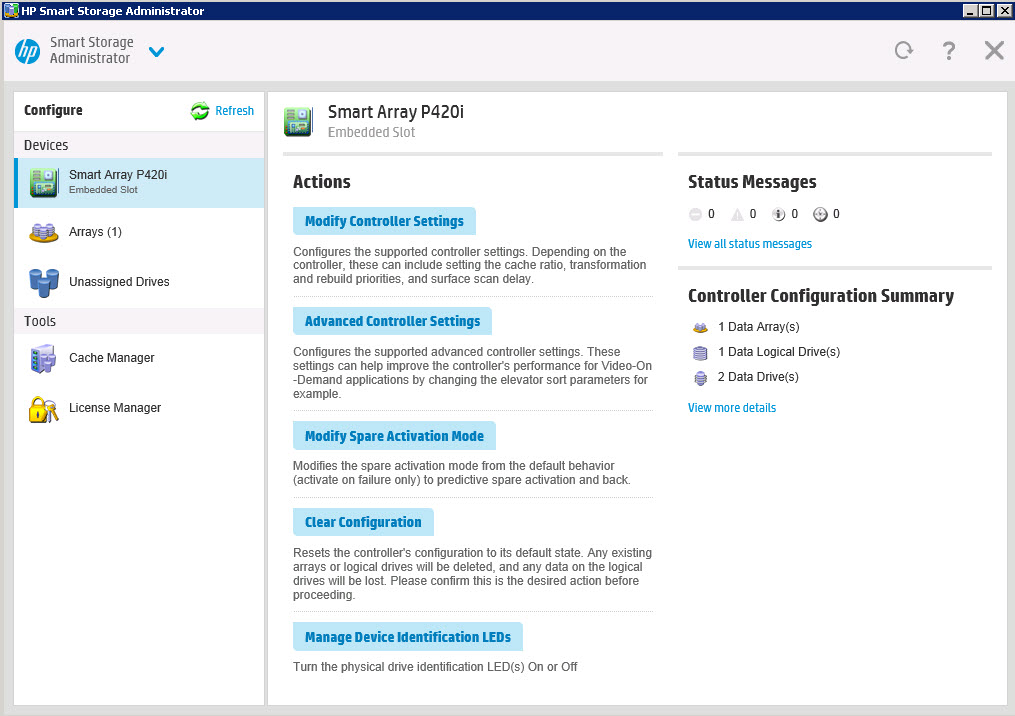Click Manage Device Identification LEDs button
Image resolution: width=1015 pixels, height=716 pixels.
click(x=408, y=637)
